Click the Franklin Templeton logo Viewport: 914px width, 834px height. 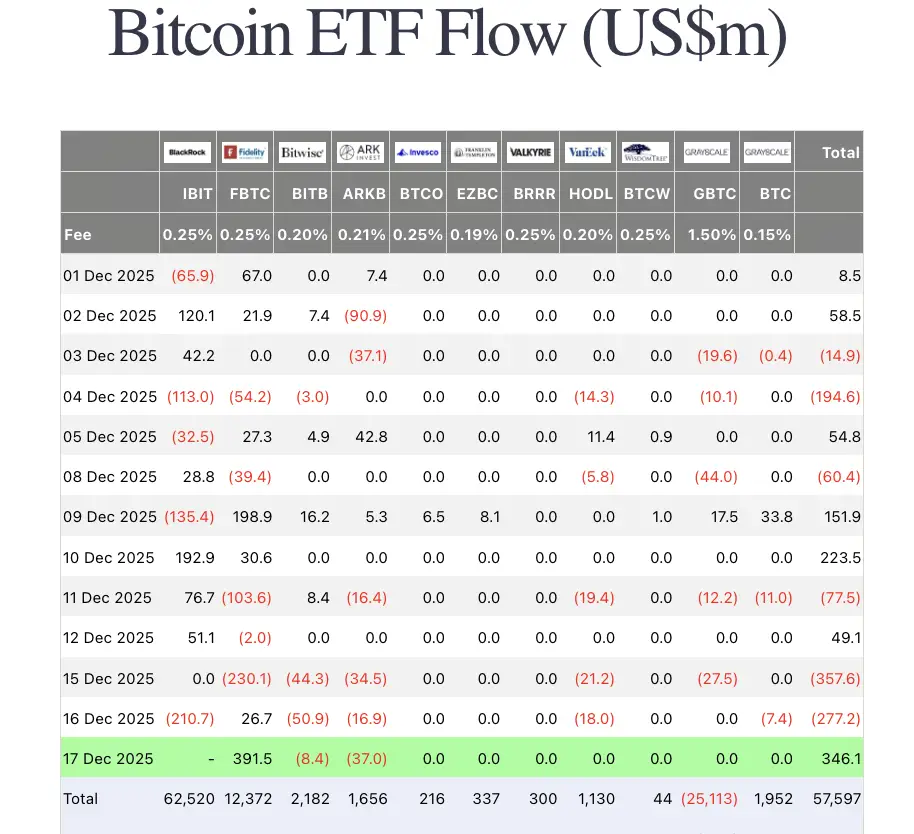[474, 153]
